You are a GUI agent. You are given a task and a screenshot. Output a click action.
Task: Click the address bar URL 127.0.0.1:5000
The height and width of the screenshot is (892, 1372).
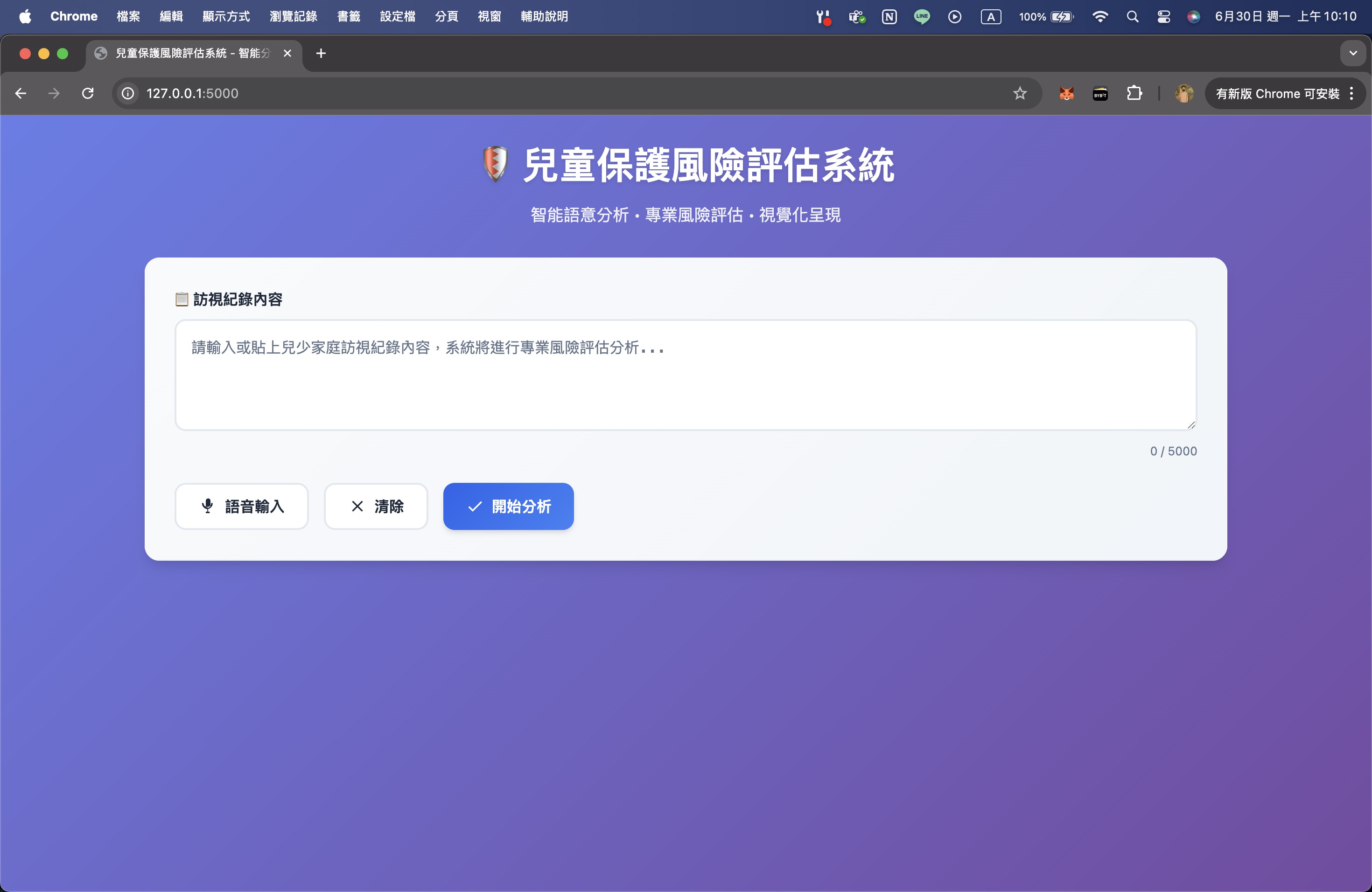point(192,93)
